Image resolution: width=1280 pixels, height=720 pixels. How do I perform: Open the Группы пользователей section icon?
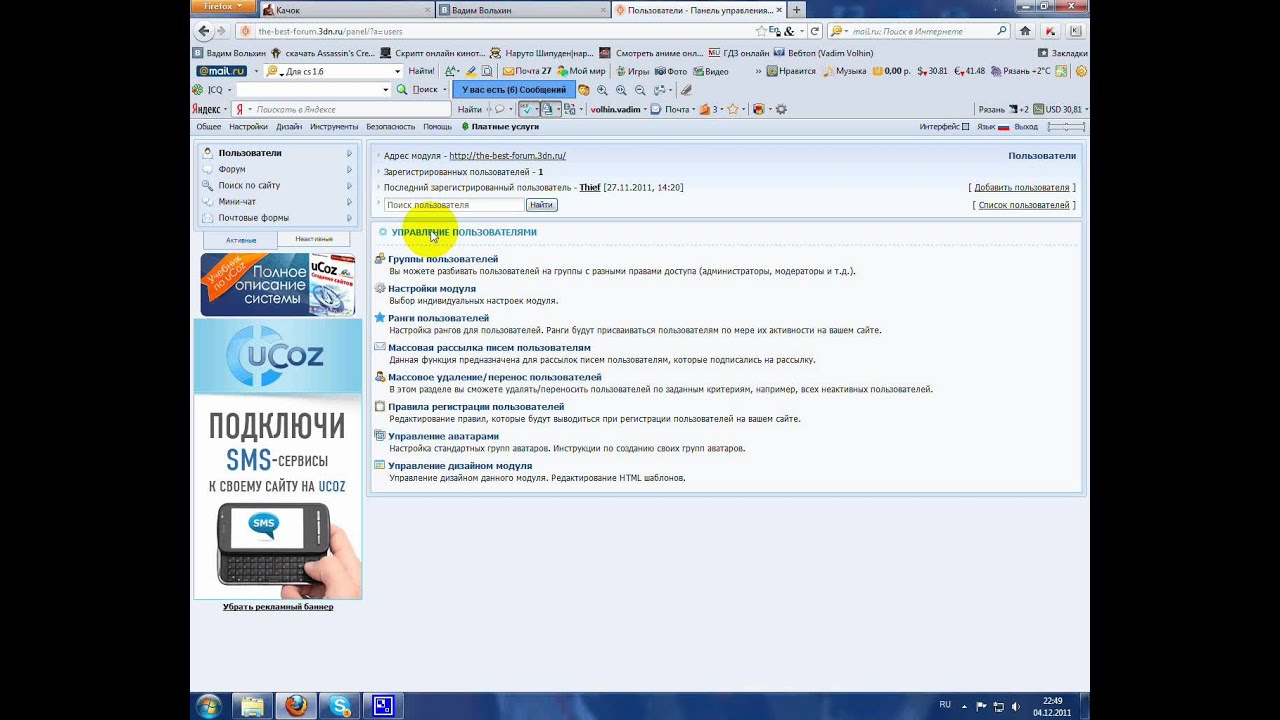380,259
